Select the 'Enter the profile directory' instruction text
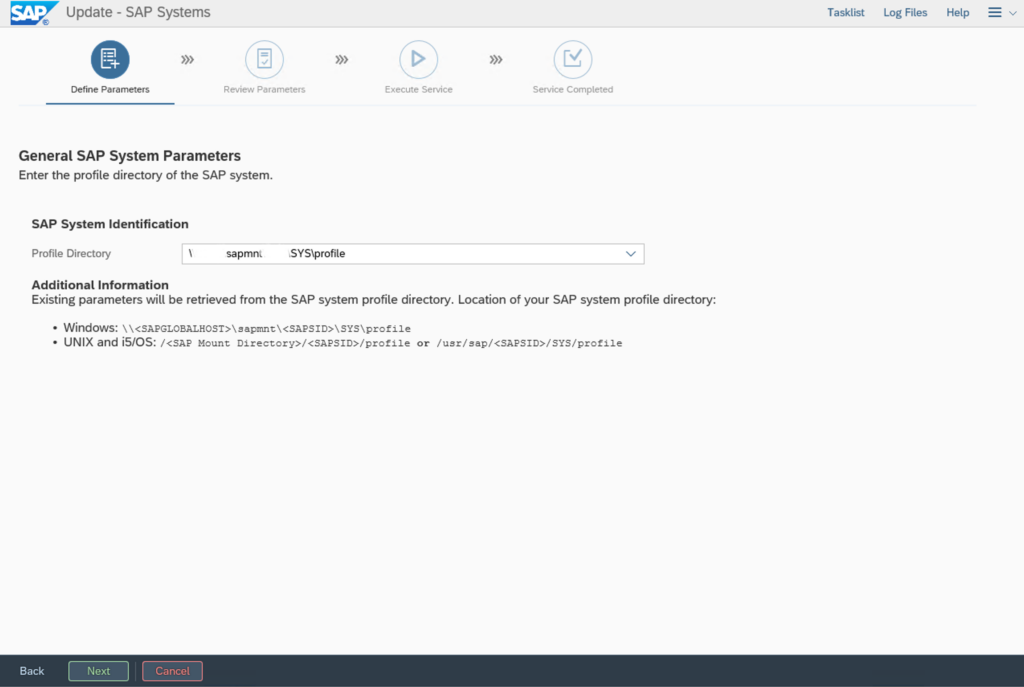The image size is (1024, 687). [x=146, y=175]
